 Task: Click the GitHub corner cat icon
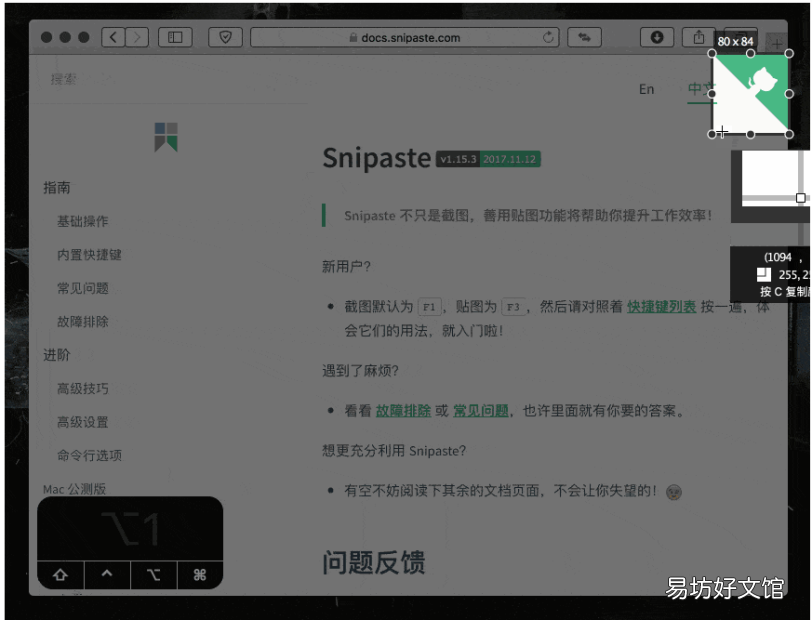[x=762, y=83]
